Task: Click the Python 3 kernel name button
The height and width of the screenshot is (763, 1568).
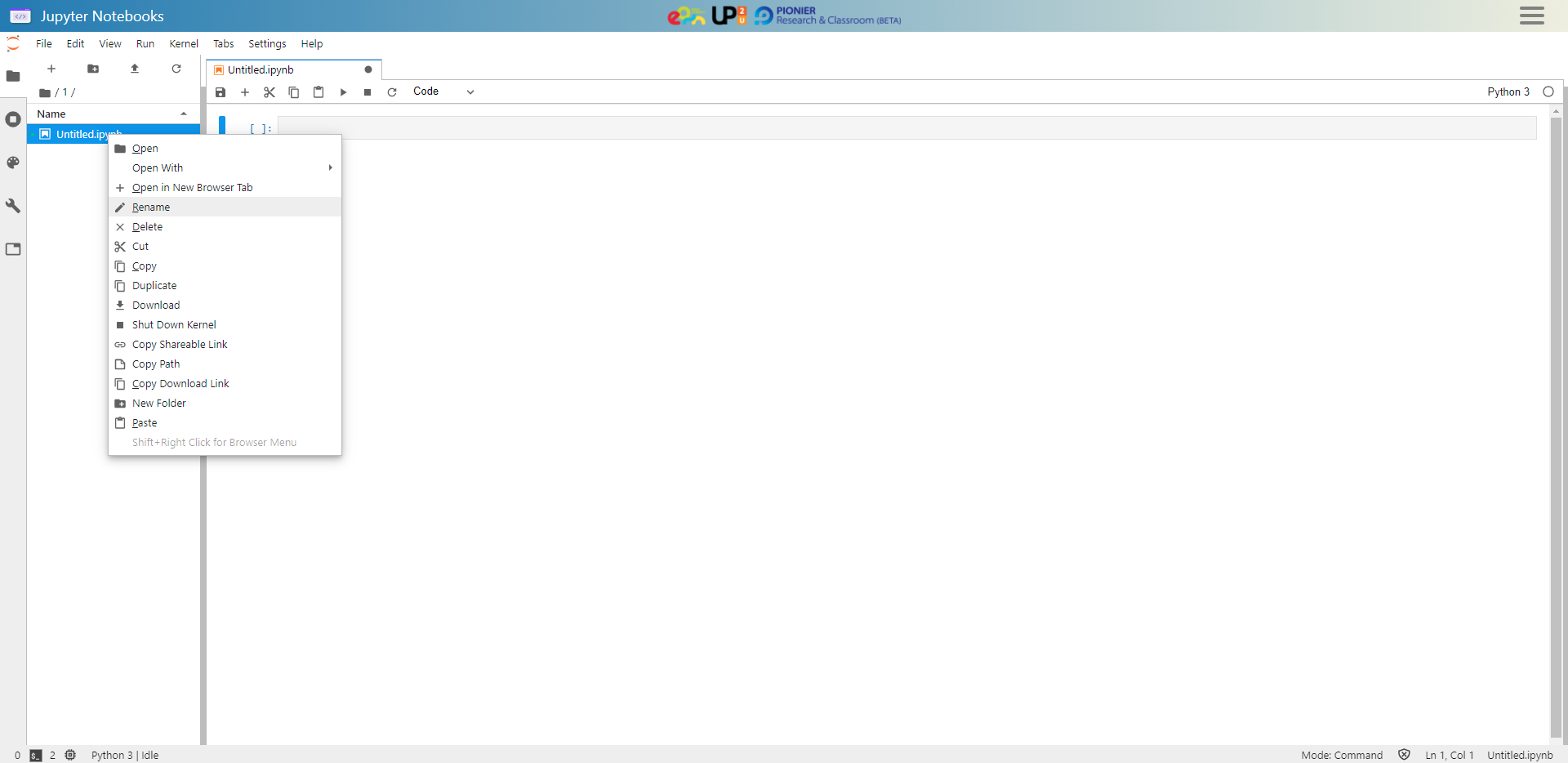Action: point(1508,91)
